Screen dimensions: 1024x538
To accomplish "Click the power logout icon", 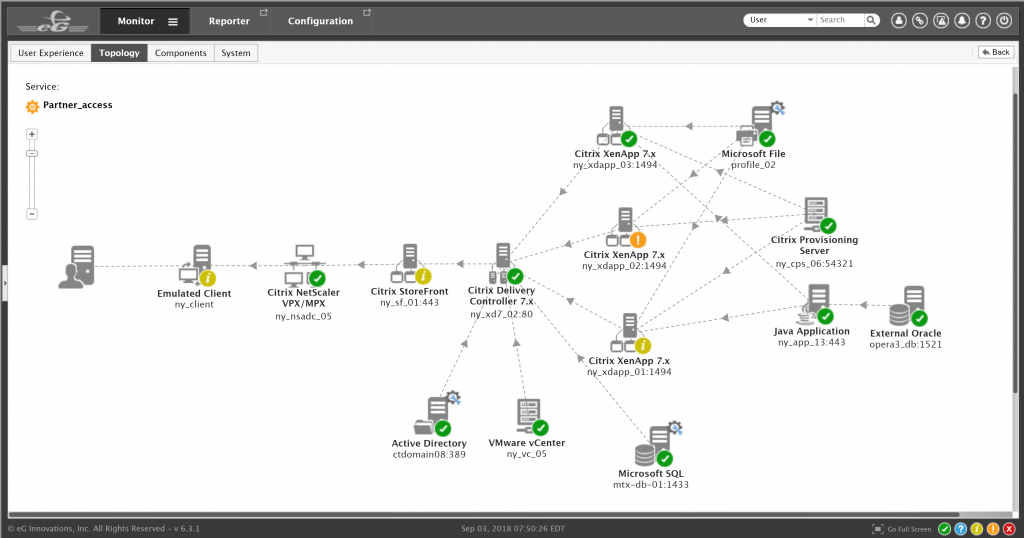I will point(1004,20).
